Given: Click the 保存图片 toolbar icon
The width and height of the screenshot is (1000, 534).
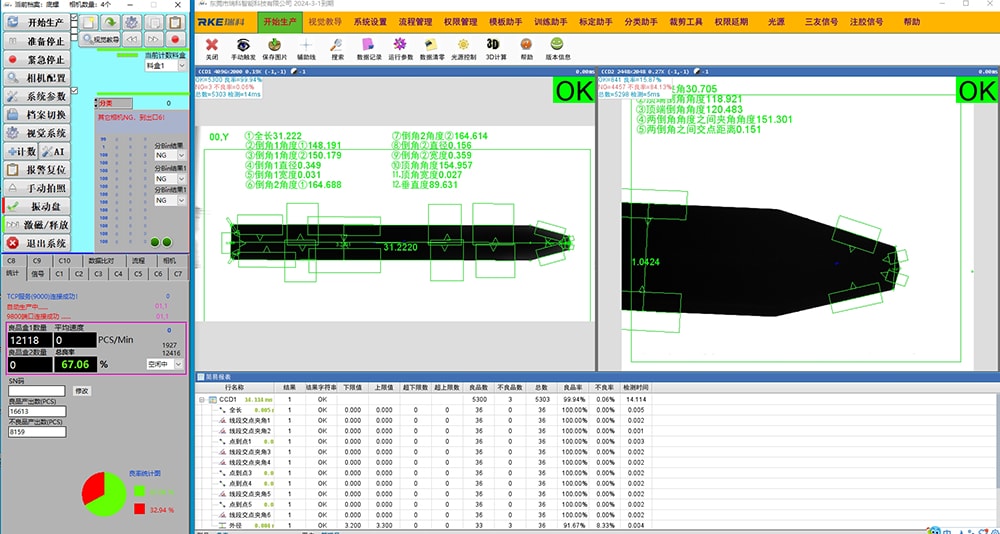Looking at the screenshot, I should point(275,47).
